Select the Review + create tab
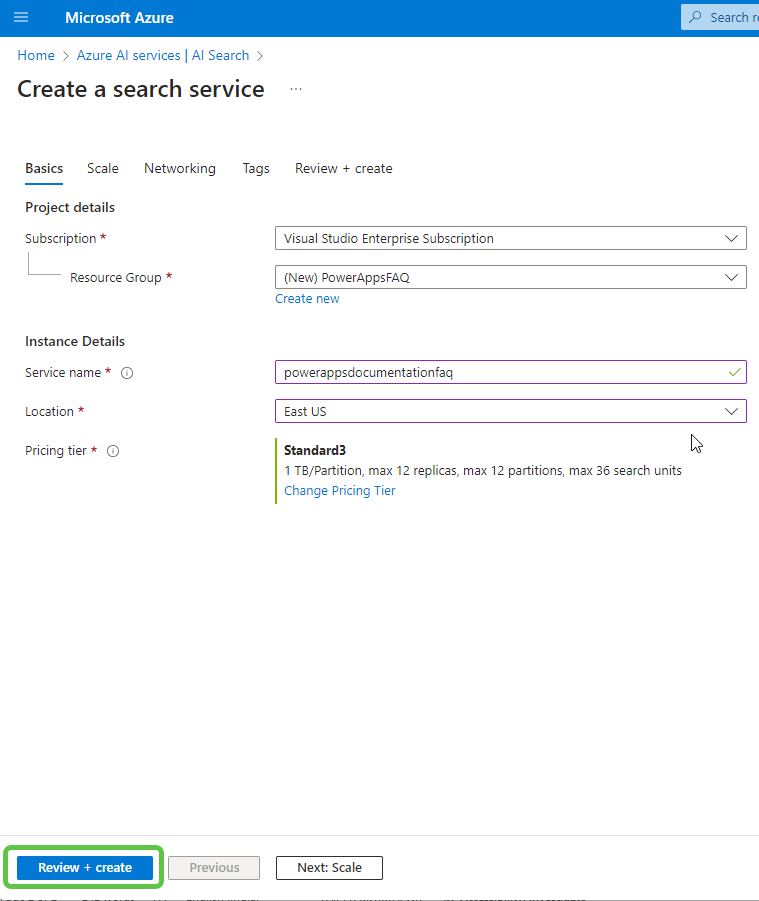The height and width of the screenshot is (901, 759). 343,168
